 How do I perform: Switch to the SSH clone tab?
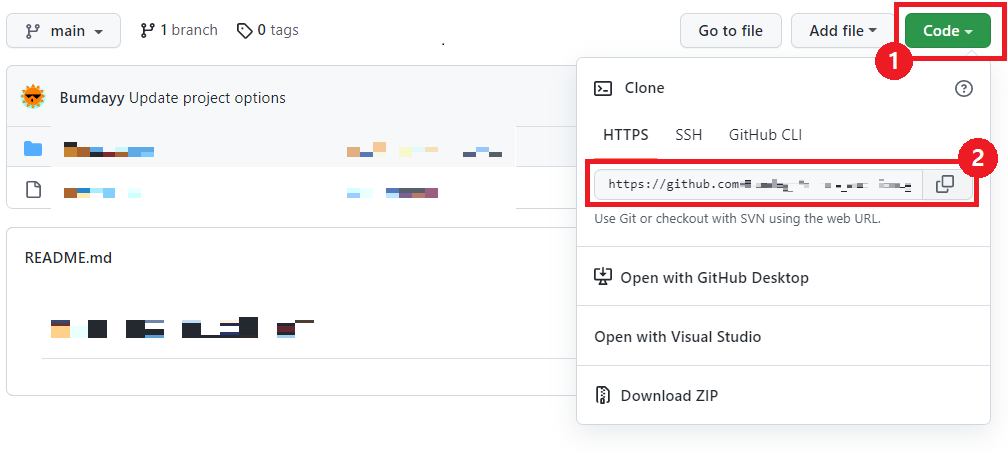click(688, 135)
